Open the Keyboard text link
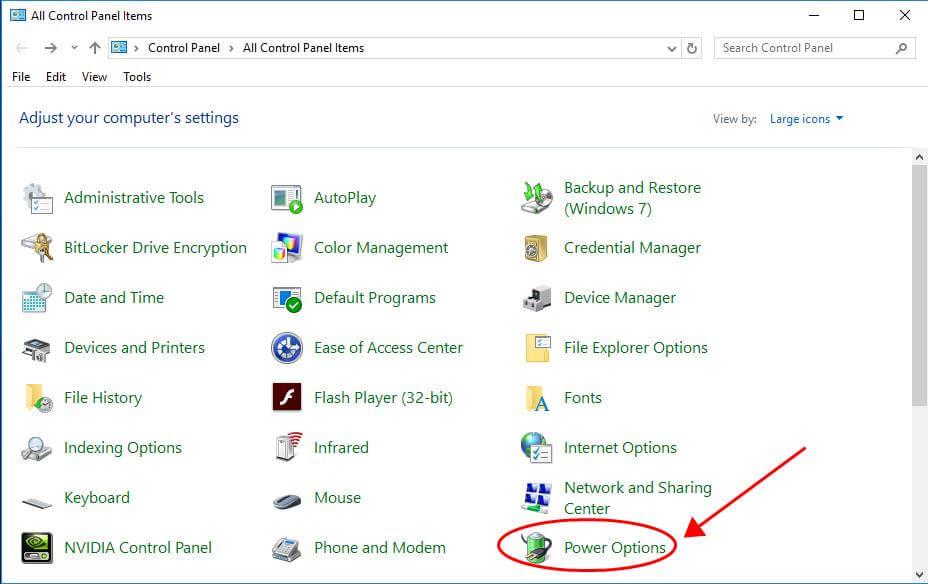The height and width of the screenshot is (584, 928). (x=96, y=498)
